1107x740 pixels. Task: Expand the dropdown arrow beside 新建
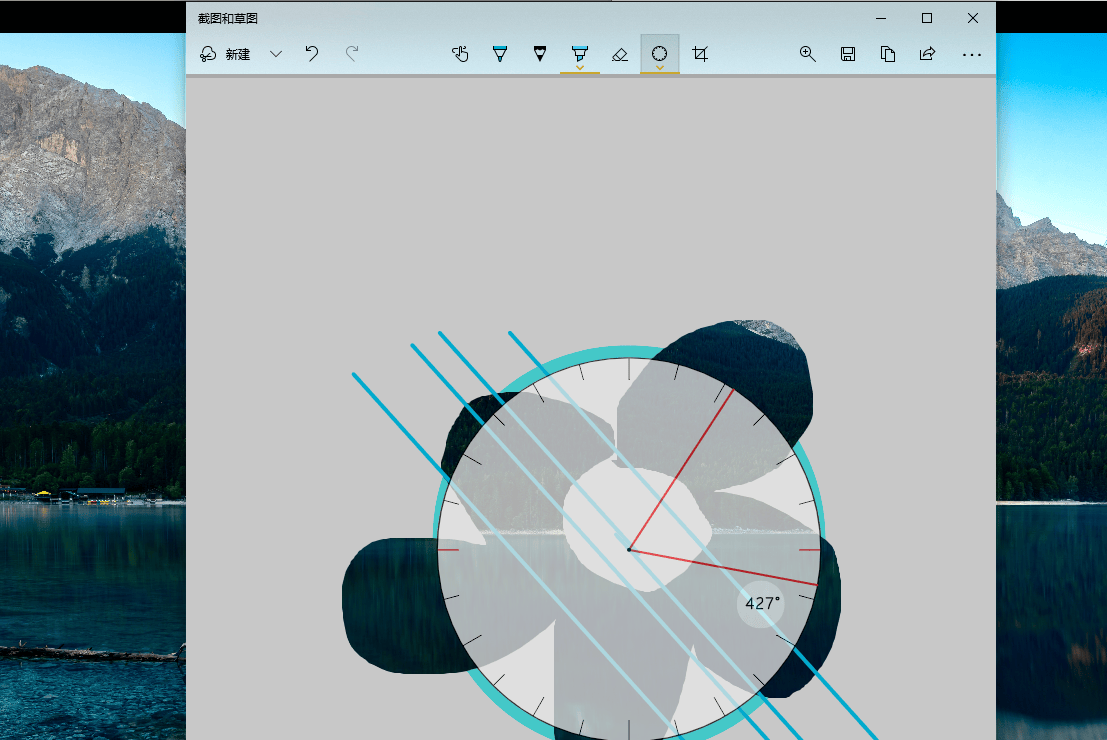[x=276, y=54]
